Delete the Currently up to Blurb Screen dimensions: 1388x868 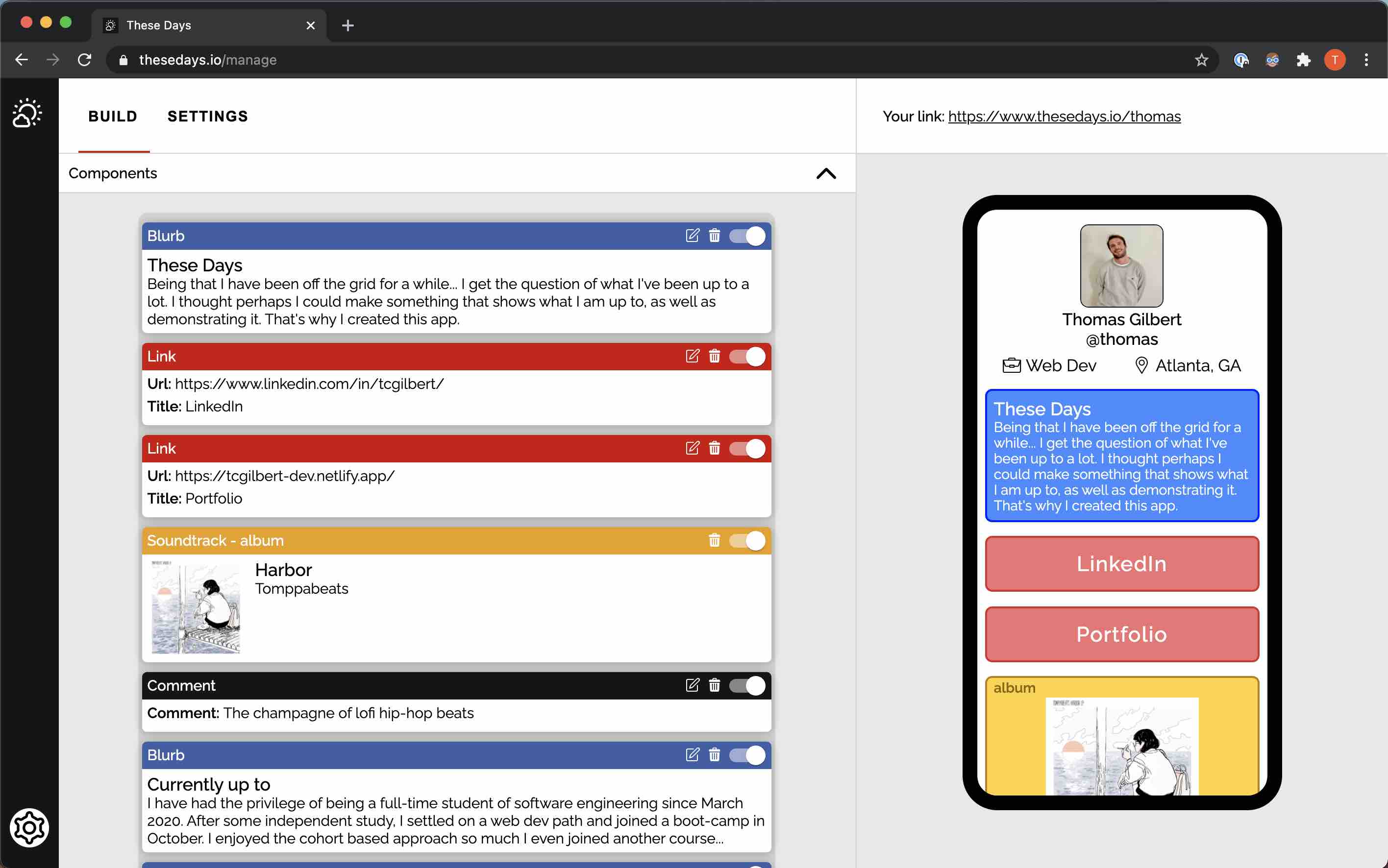(x=714, y=755)
